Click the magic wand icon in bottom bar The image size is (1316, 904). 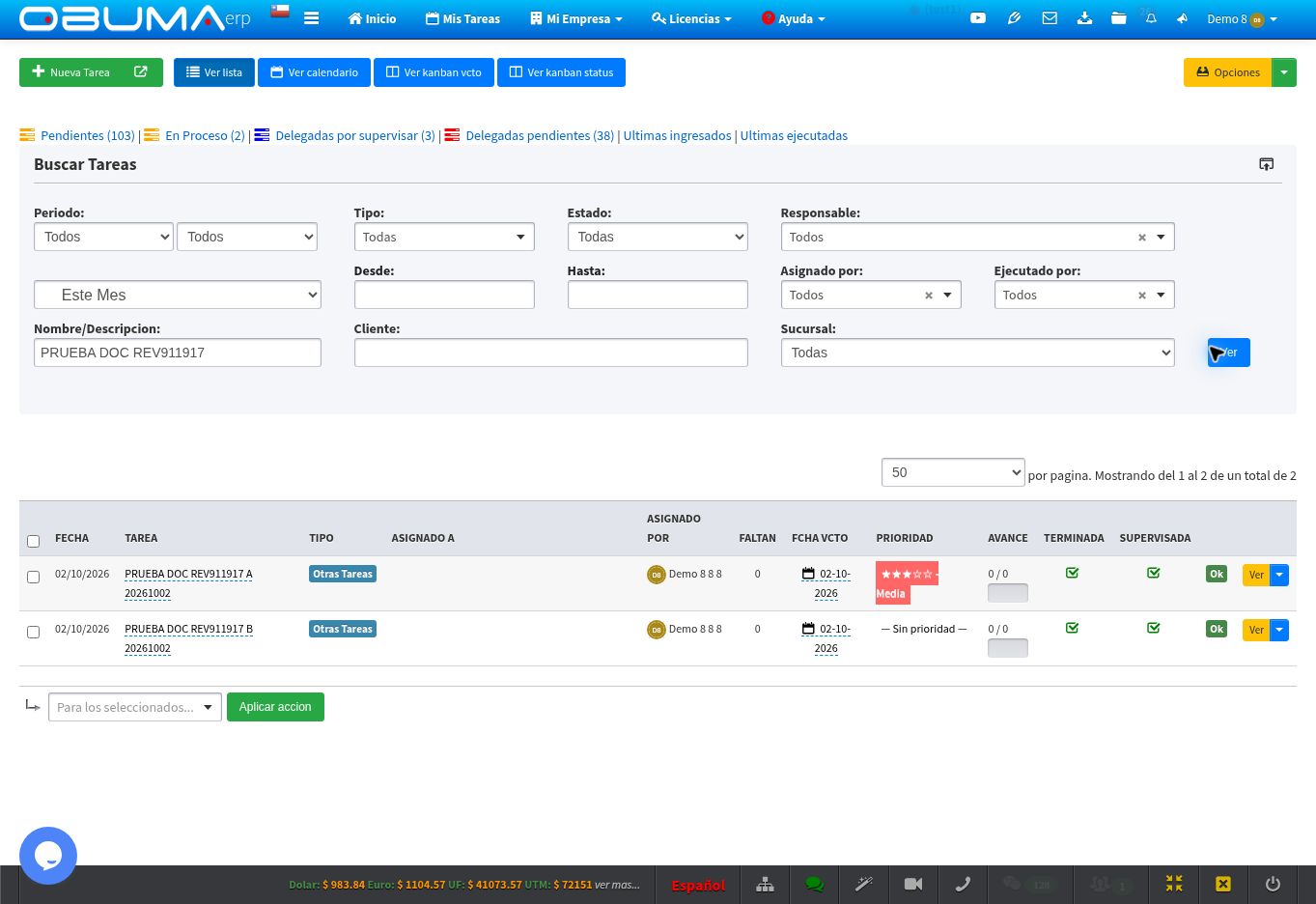864,885
